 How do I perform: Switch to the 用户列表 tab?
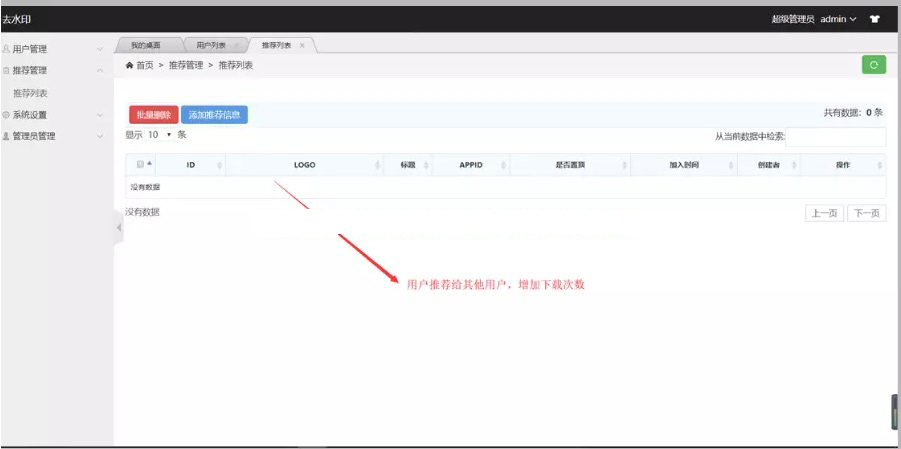pyautogui.click(x=211, y=45)
